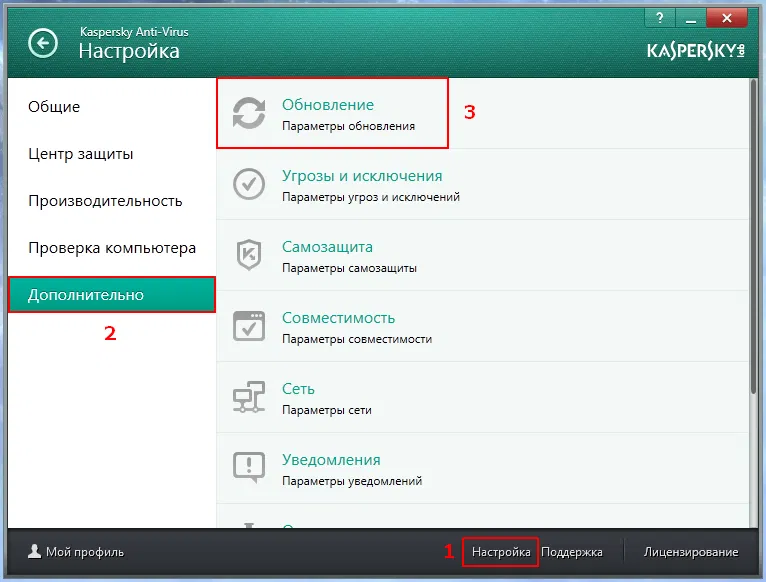Open the Сеть settings link
This screenshot has height=582, width=766.
(x=298, y=389)
